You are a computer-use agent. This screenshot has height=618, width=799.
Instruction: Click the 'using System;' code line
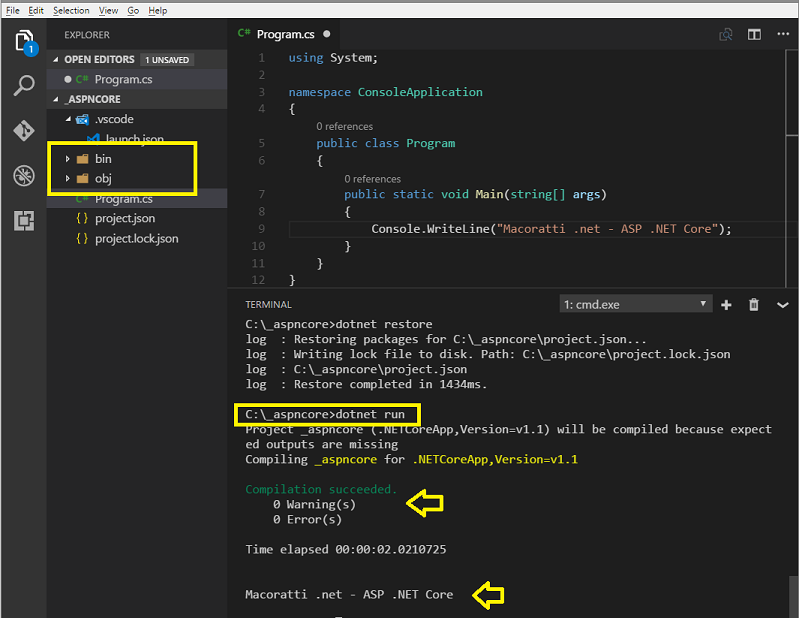point(333,58)
